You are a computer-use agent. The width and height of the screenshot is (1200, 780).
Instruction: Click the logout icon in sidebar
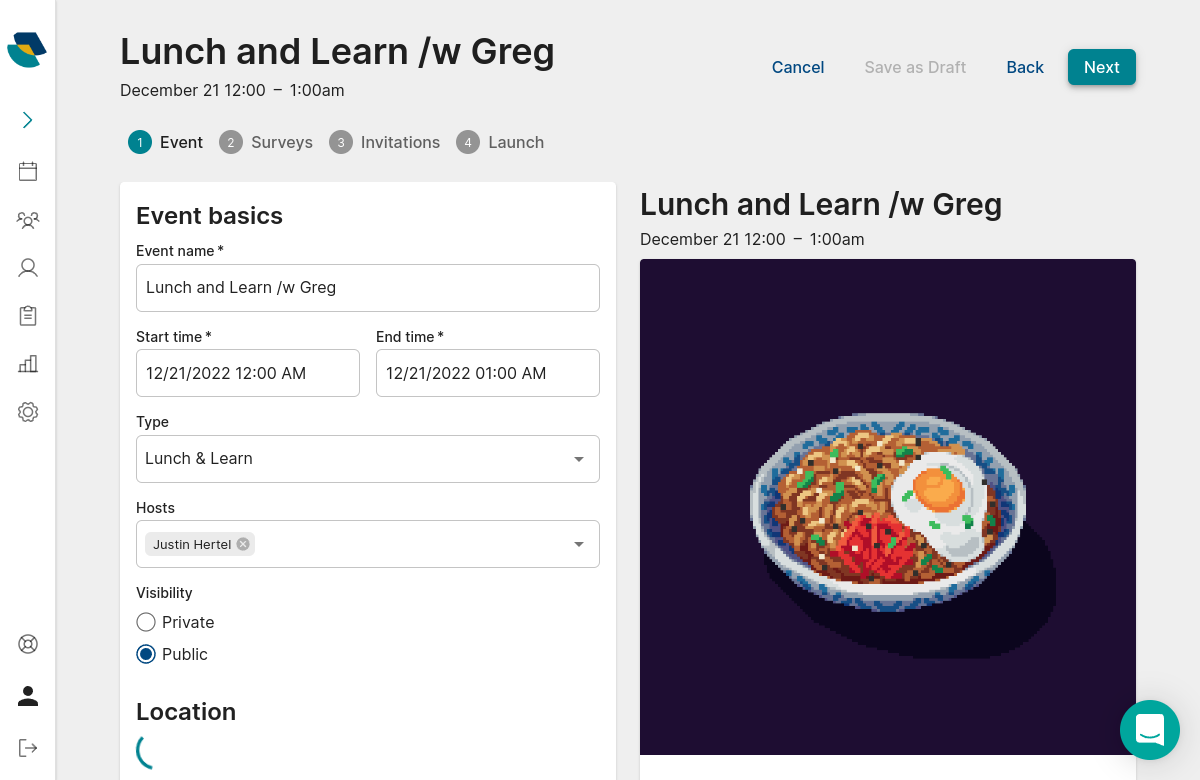[28, 748]
